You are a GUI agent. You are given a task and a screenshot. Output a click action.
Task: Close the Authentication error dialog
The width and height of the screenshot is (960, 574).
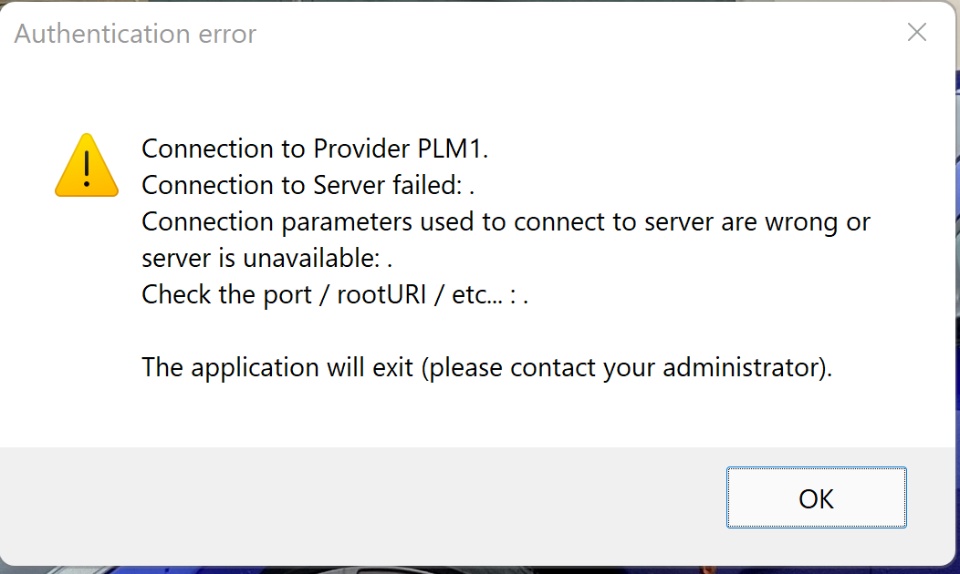pos(916,33)
